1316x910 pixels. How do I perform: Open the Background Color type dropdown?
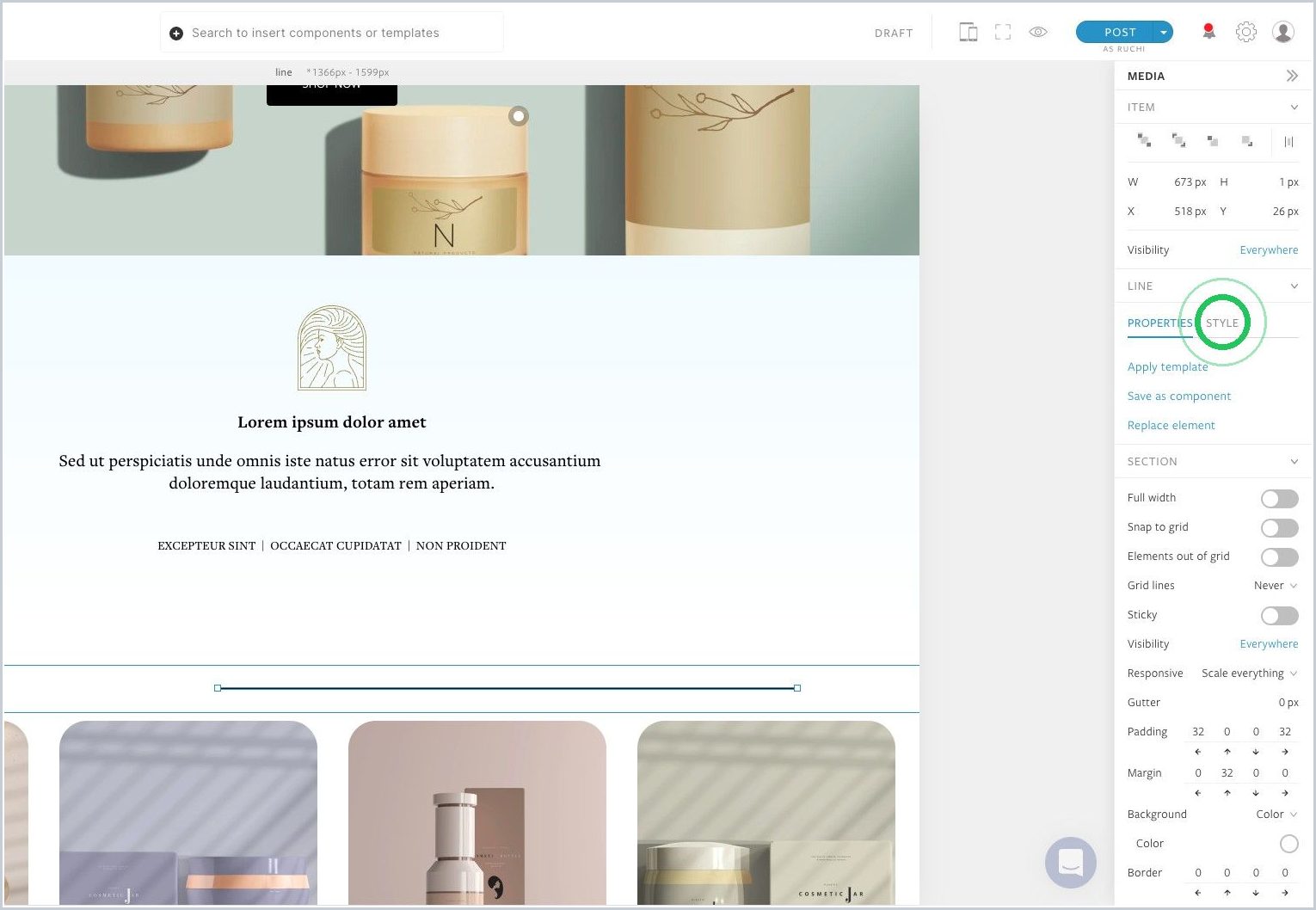click(x=1276, y=815)
